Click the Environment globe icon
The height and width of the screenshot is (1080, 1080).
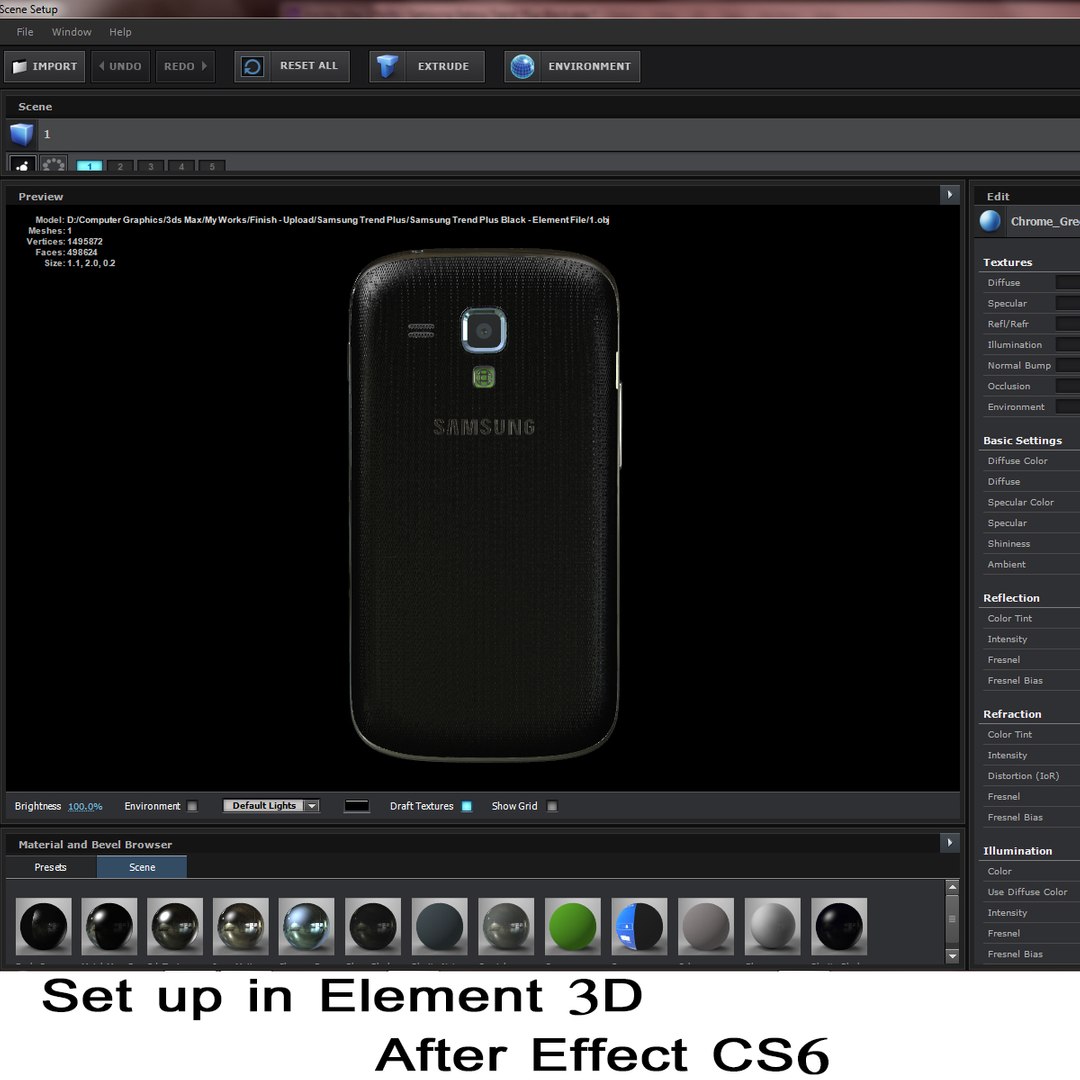coord(522,66)
